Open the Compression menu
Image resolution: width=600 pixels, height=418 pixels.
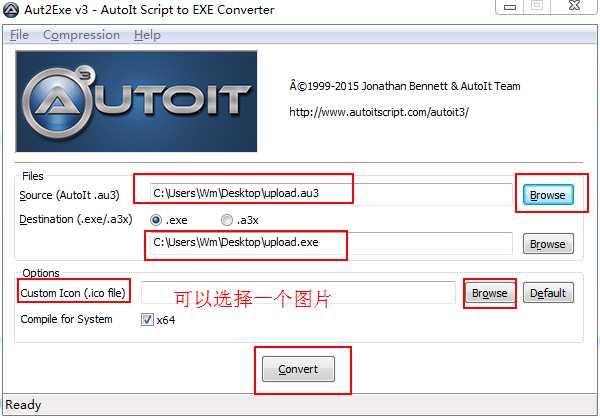coord(81,35)
